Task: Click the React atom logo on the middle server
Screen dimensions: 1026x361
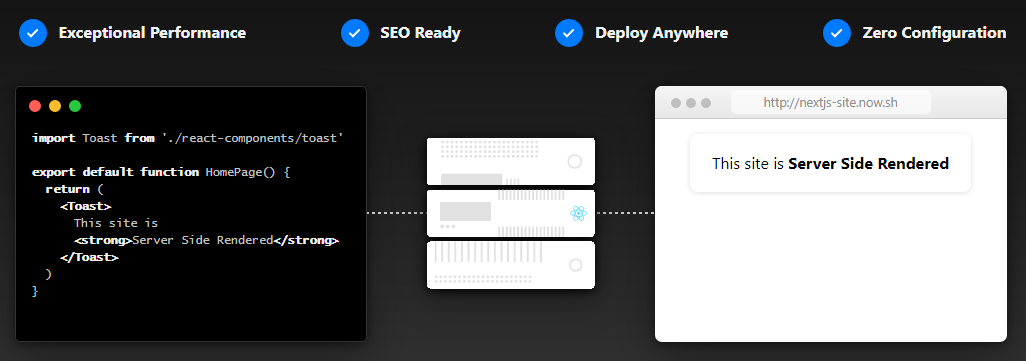Action: click(578, 213)
